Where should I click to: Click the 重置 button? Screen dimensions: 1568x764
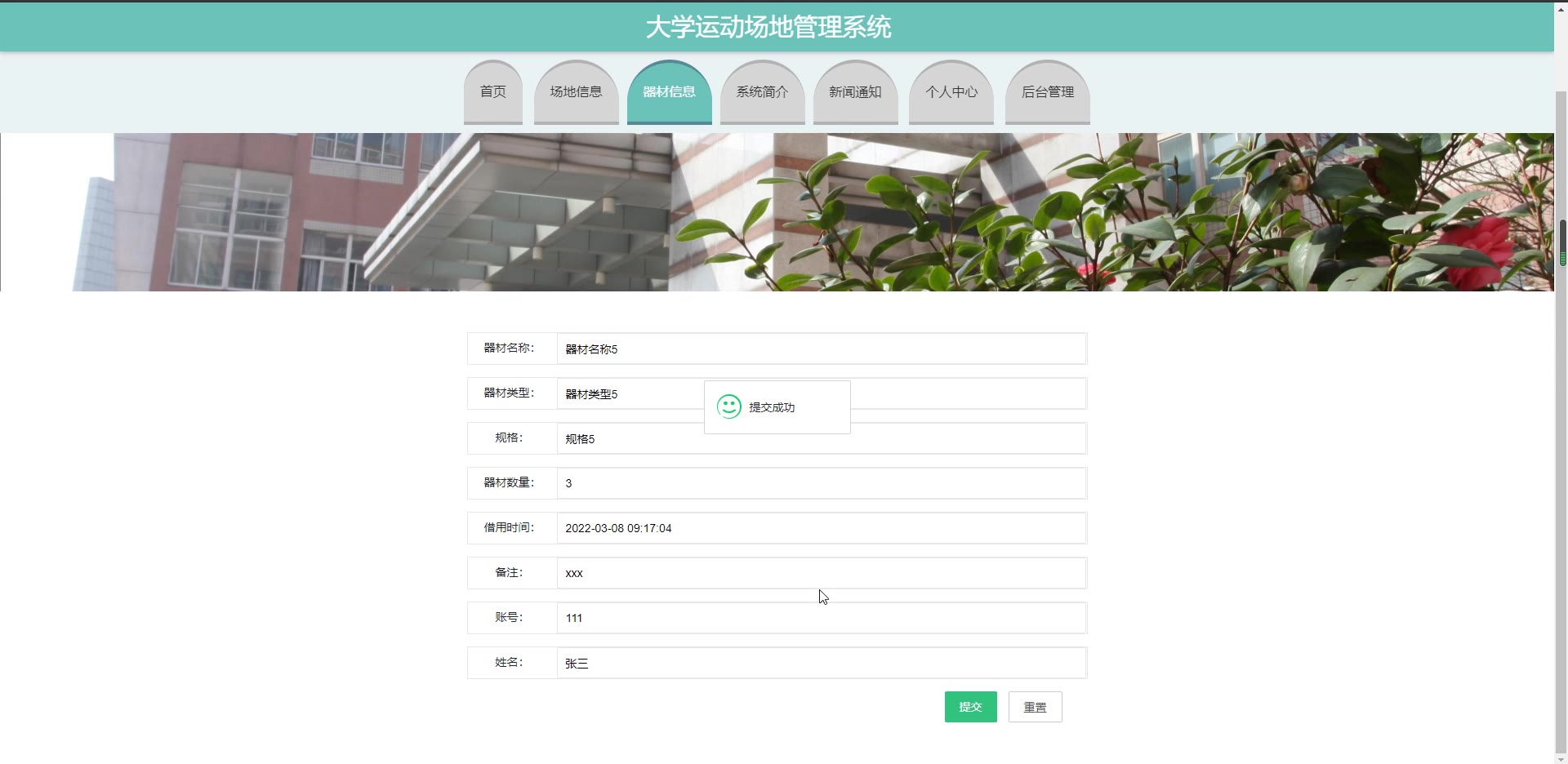pyautogui.click(x=1035, y=707)
